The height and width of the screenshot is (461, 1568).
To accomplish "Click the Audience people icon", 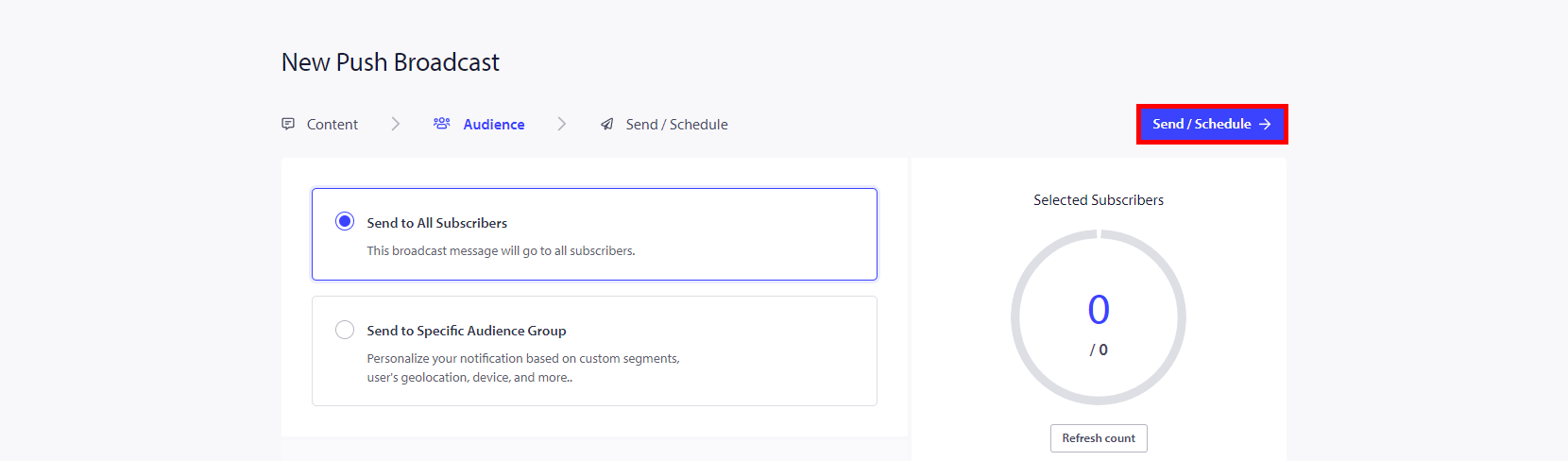I will (442, 124).
